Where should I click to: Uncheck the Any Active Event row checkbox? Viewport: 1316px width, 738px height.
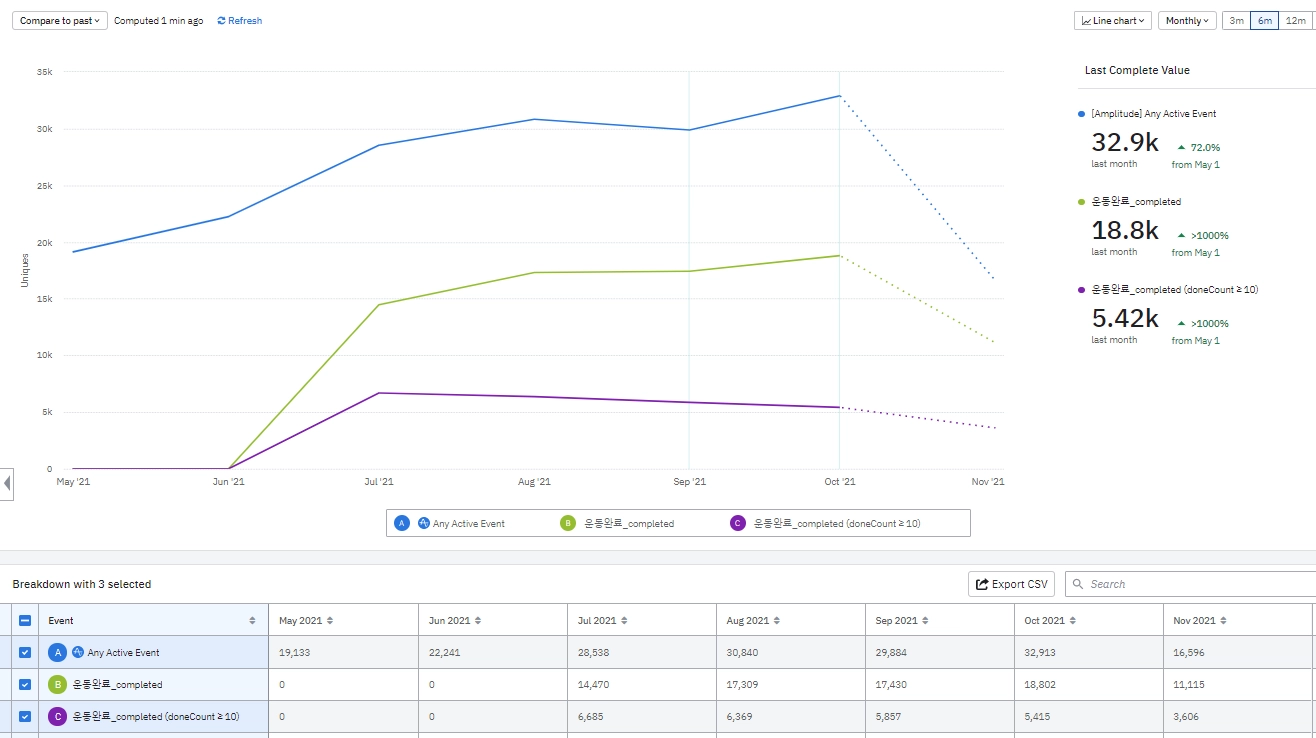pyautogui.click(x=25, y=653)
